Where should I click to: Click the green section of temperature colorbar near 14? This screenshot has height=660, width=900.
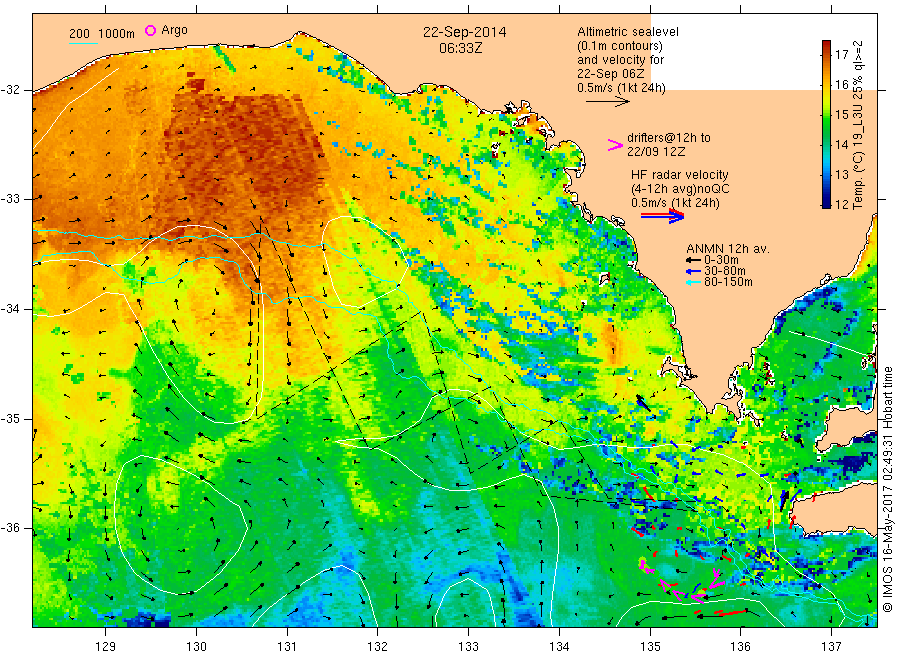[827, 143]
